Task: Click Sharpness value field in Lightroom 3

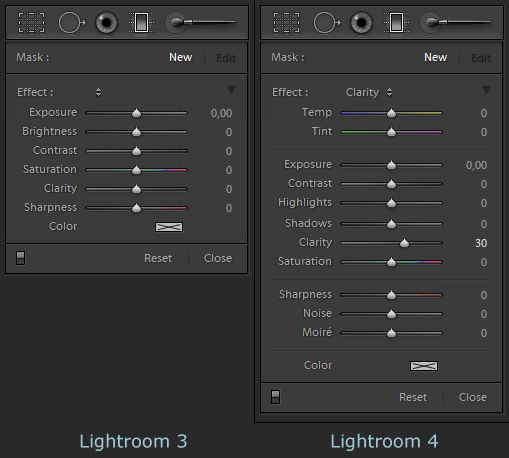Action: tap(229, 208)
